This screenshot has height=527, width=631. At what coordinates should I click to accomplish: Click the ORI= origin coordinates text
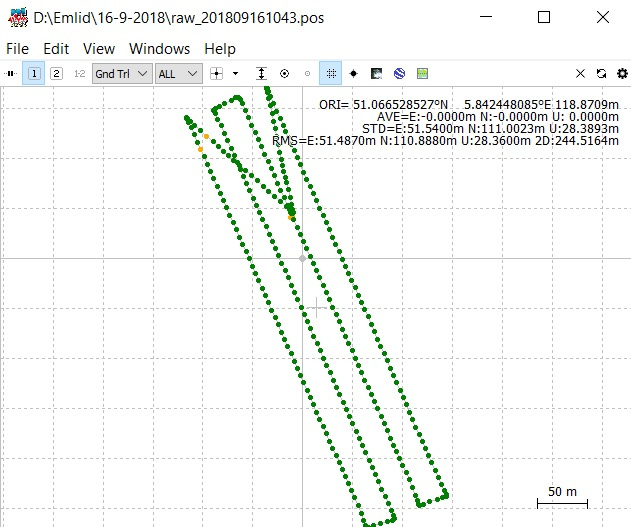pyautogui.click(x=469, y=105)
